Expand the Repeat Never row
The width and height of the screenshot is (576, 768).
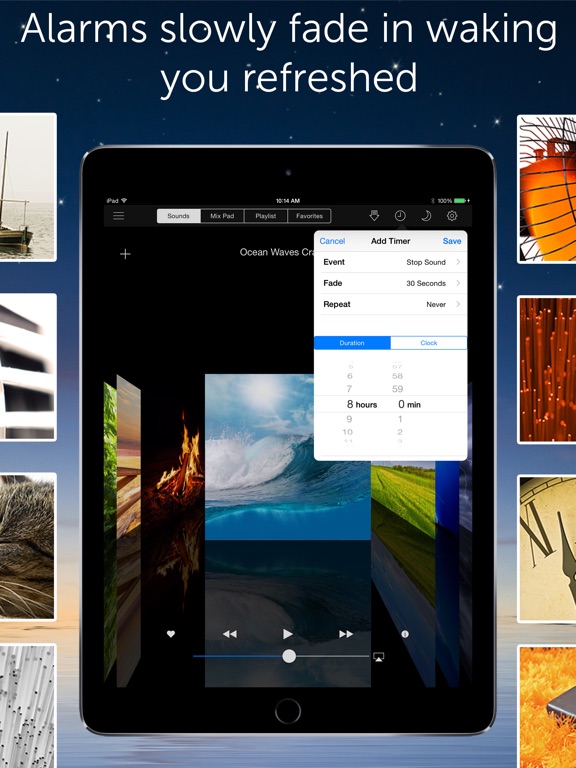pos(391,304)
